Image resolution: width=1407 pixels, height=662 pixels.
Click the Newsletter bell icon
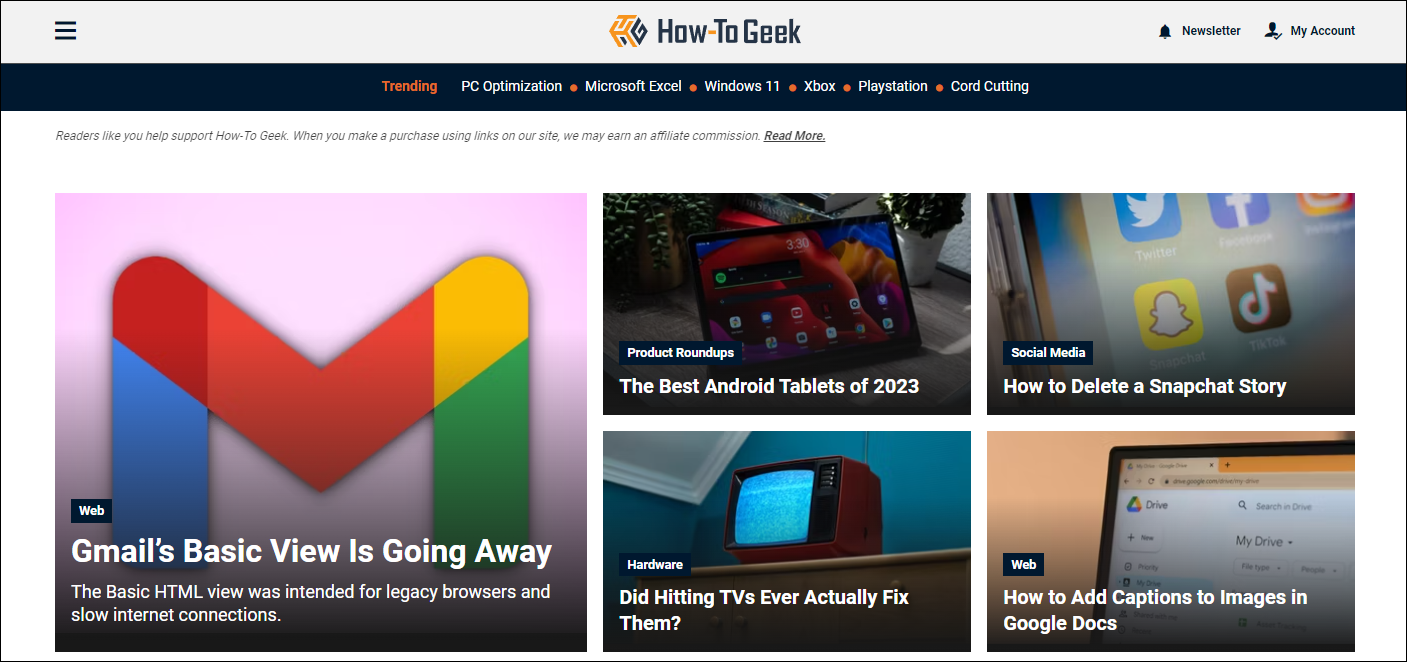pyautogui.click(x=1164, y=31)
